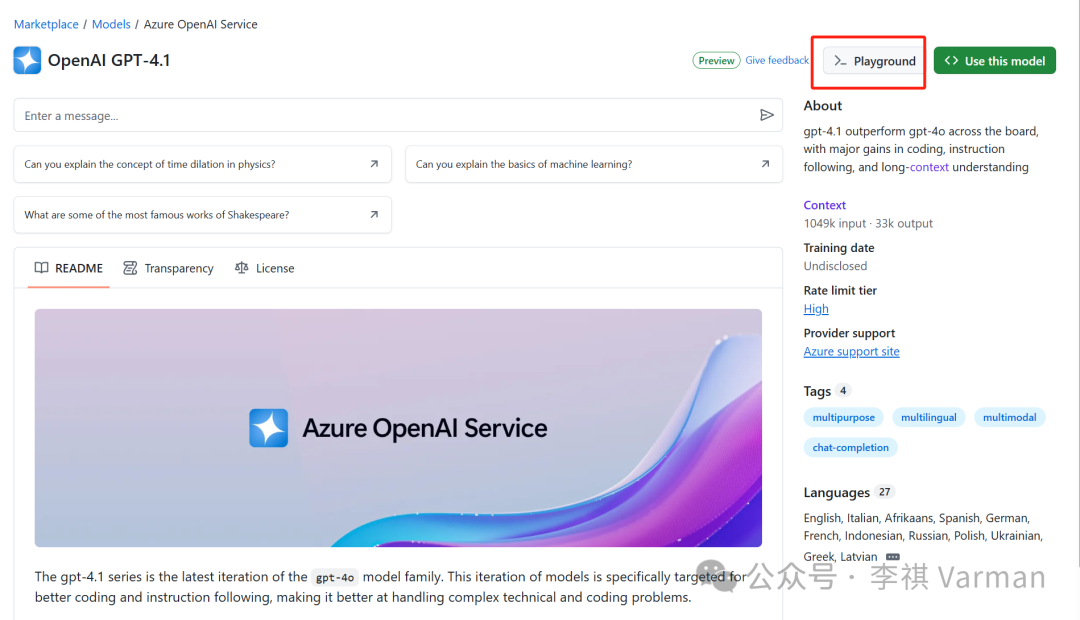The height and width of the screenshot is (620, 1080).
Task: Click the Tags count badge 4
Action: (843, 391)
